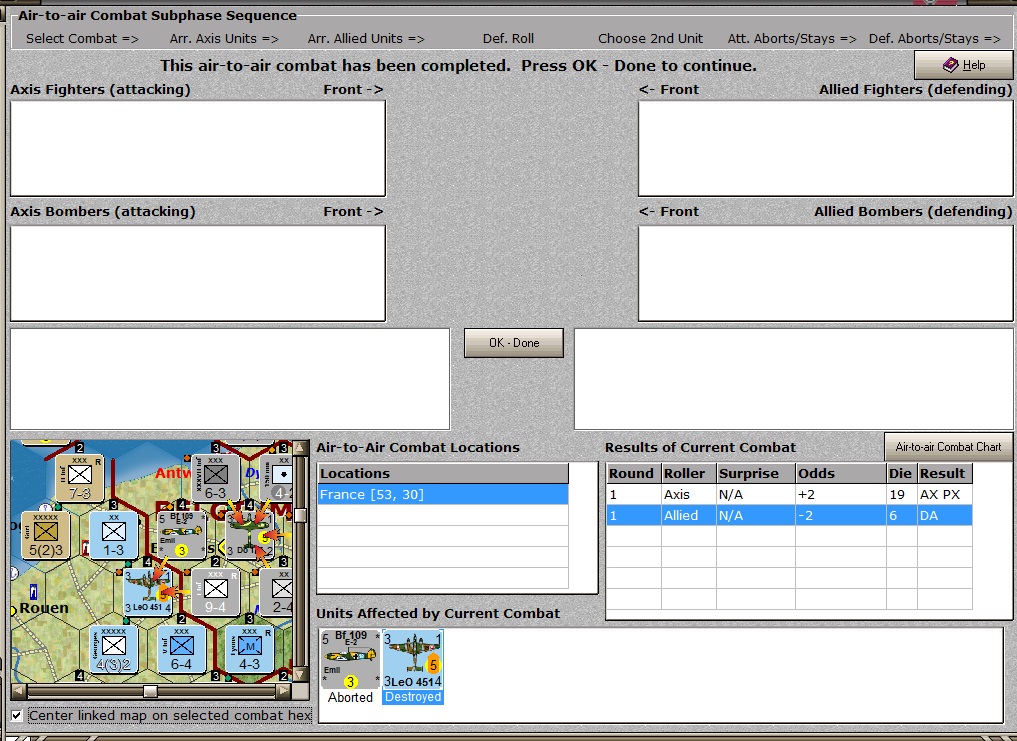Select the destroyed LeO 451 counter in Units Affected
The height and width of the screenshot is (741, 1017).
click(413, 659)
